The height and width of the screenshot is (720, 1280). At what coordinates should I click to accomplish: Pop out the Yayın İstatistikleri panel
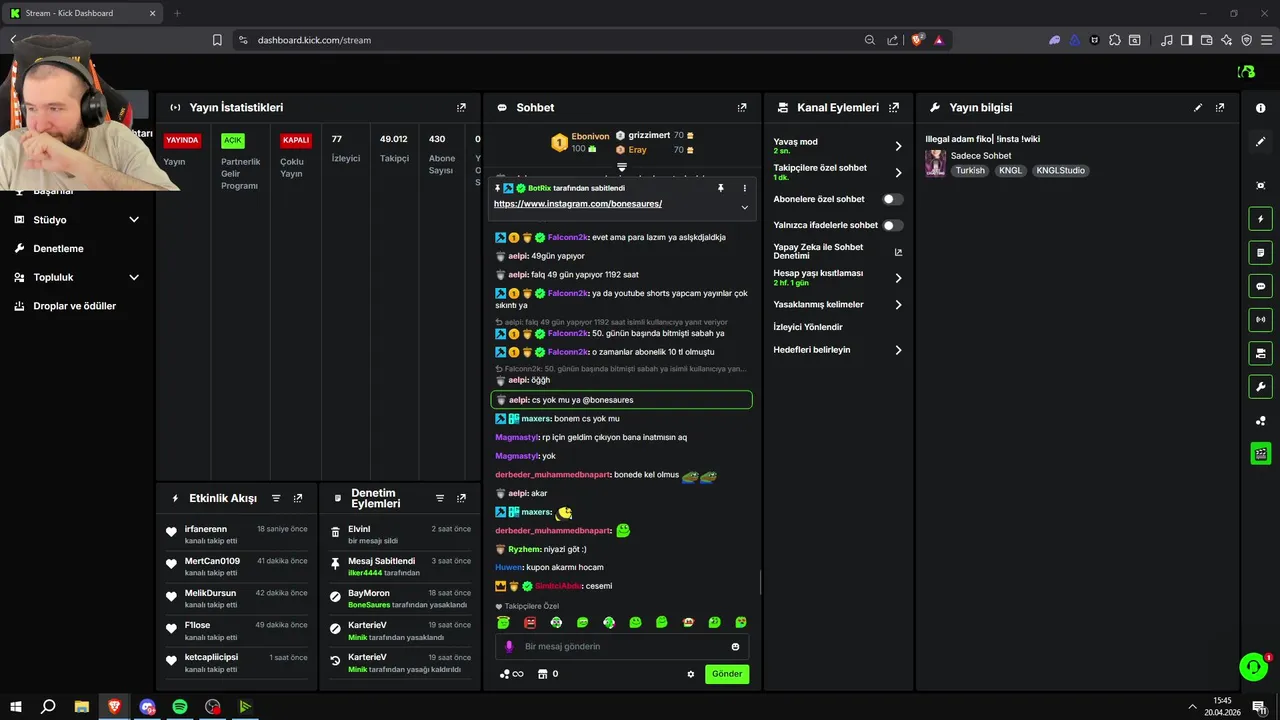461,107
